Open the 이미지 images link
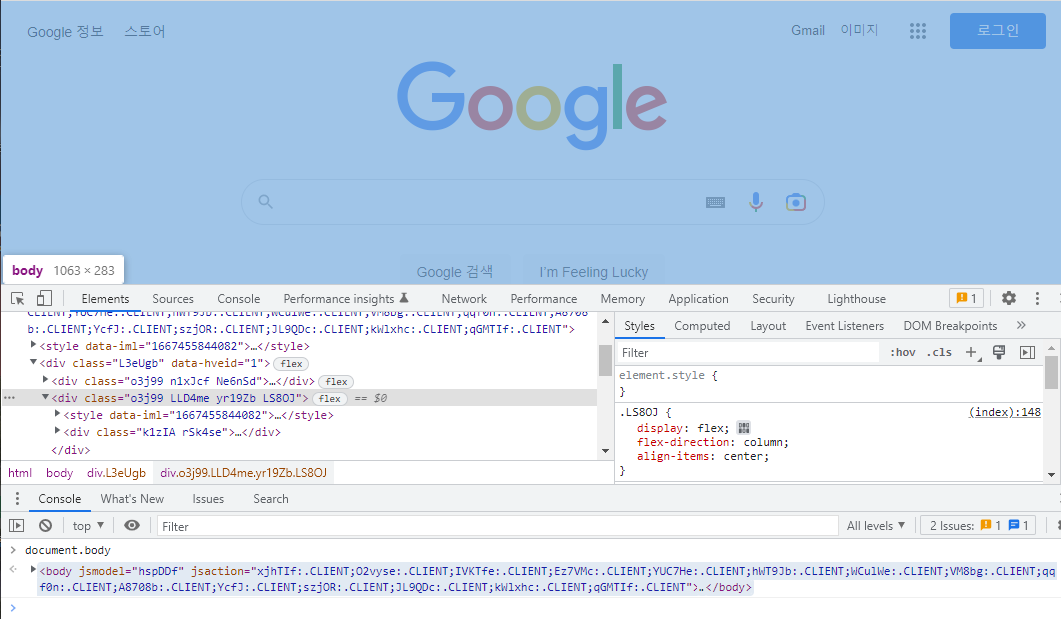Screen dimensions: 1061x619 (859, 30)
